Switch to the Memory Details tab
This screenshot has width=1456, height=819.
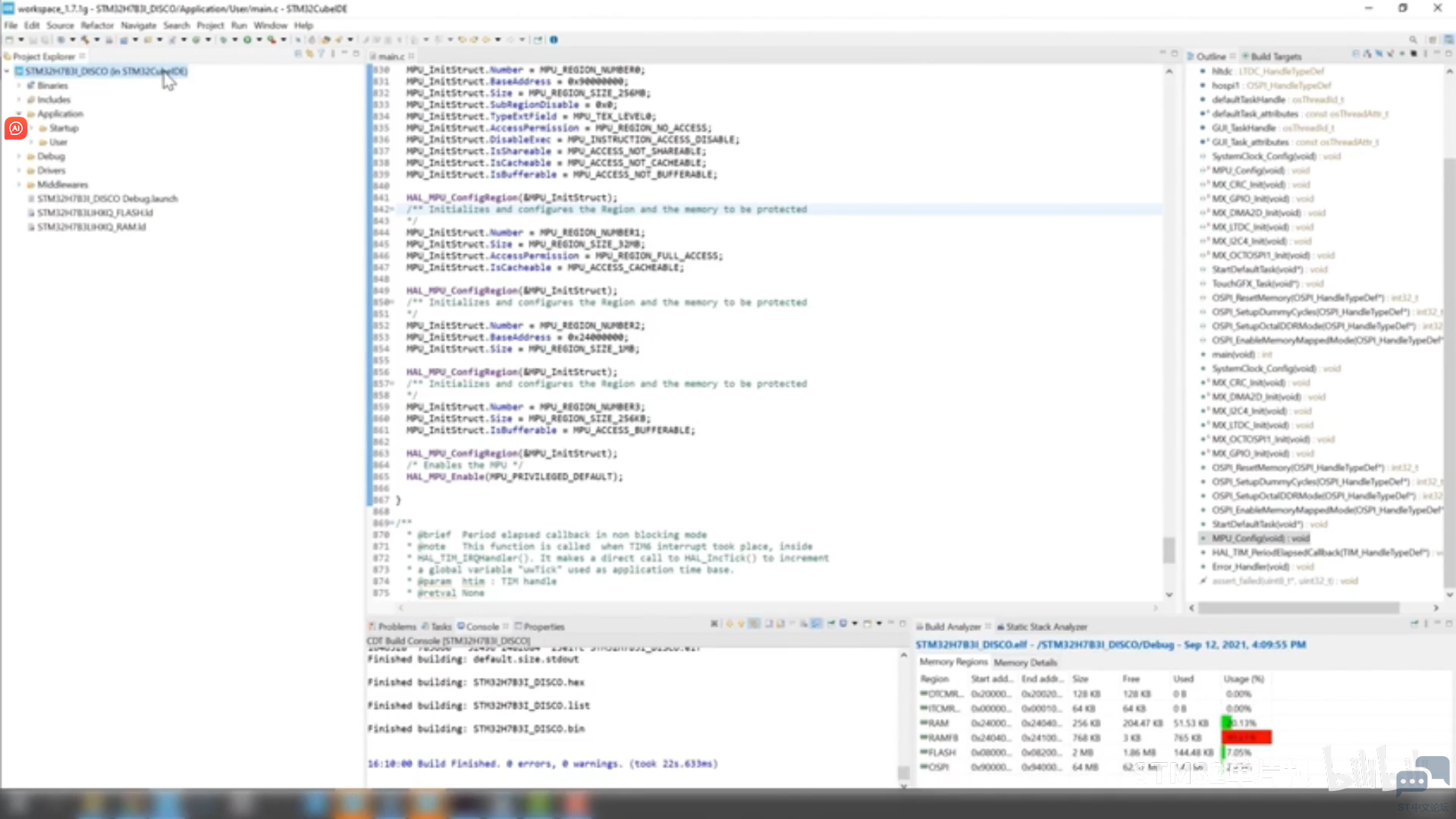pyautogui.click(x=1025, y=662)
